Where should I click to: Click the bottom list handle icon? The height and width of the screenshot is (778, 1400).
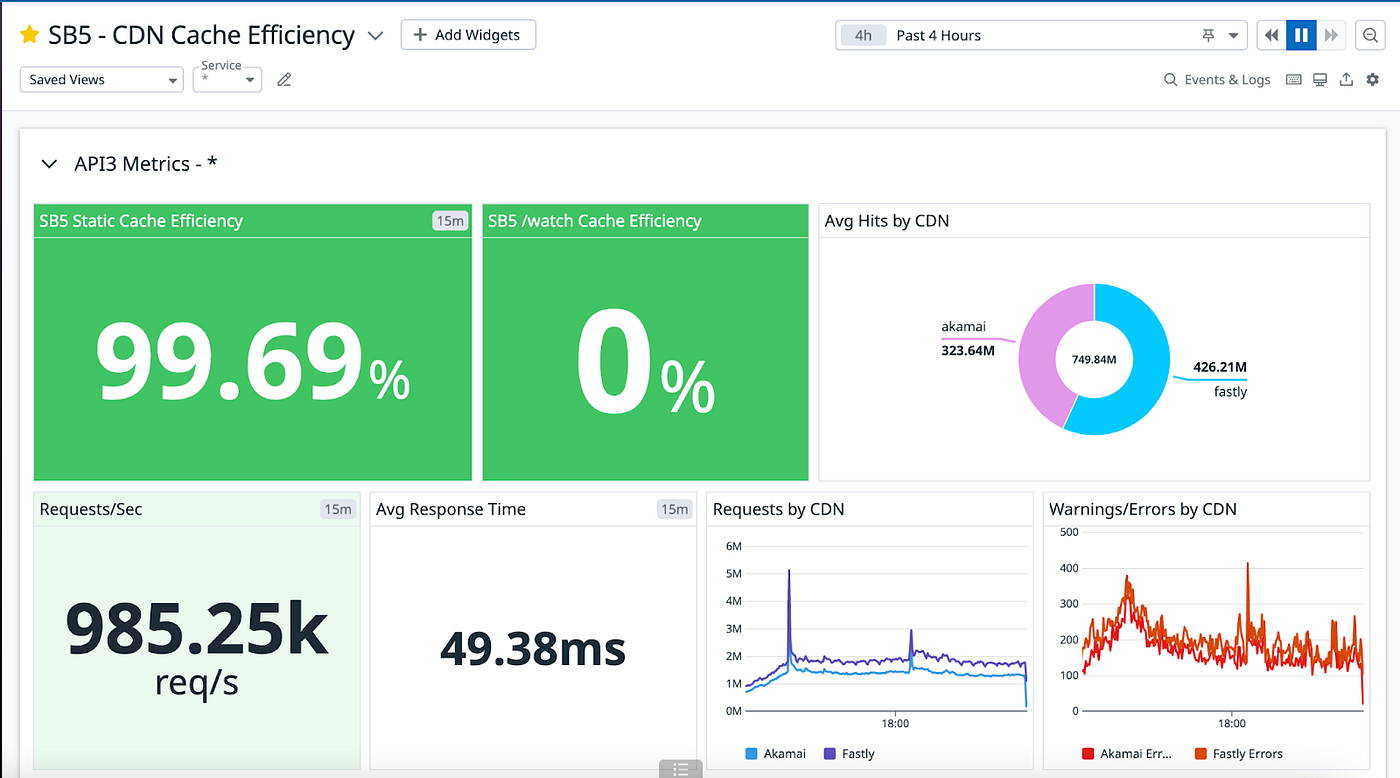(x=681, y=769)
